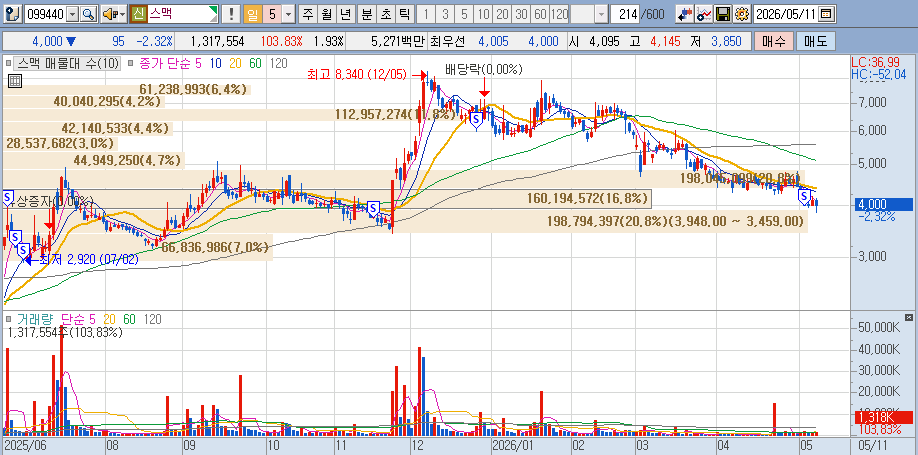The width and height of the screenshot is (918, 455).
Task: Click the 최저 2,920 (07/02) label
Action: coord(89,259)
